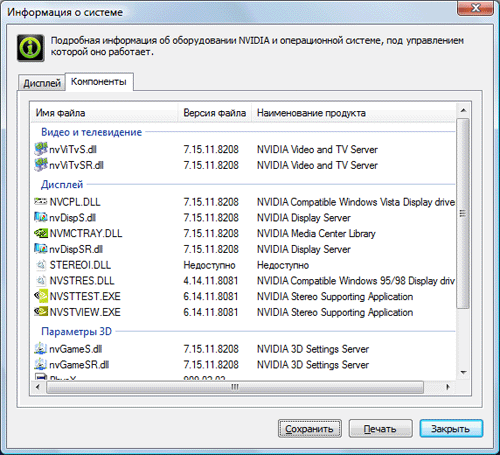500x455 pixels.
Task: Click version 7.15.11.8208 of nvGameS.dll
Action: (x=211, y=349)
